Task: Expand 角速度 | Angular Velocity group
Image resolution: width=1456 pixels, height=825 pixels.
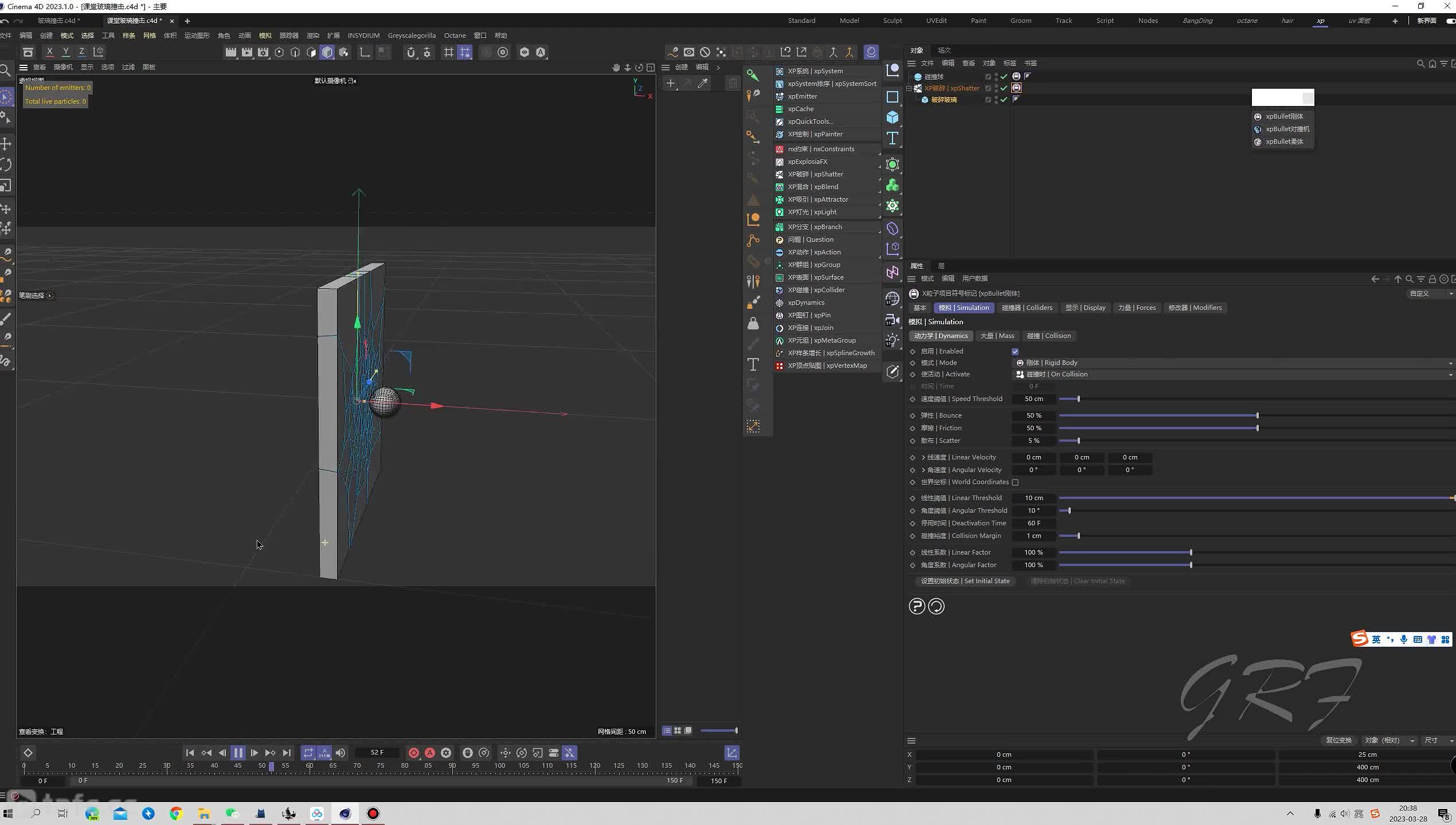Action: pos(923,470)
